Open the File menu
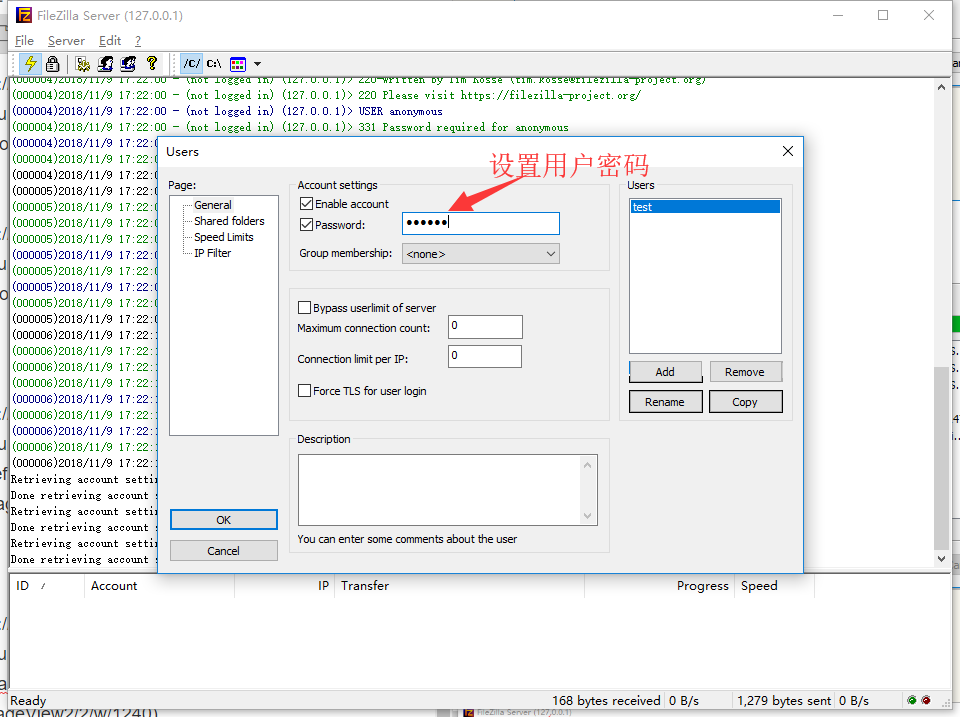Viewport: 960px width, 717px height. (24, 40)
